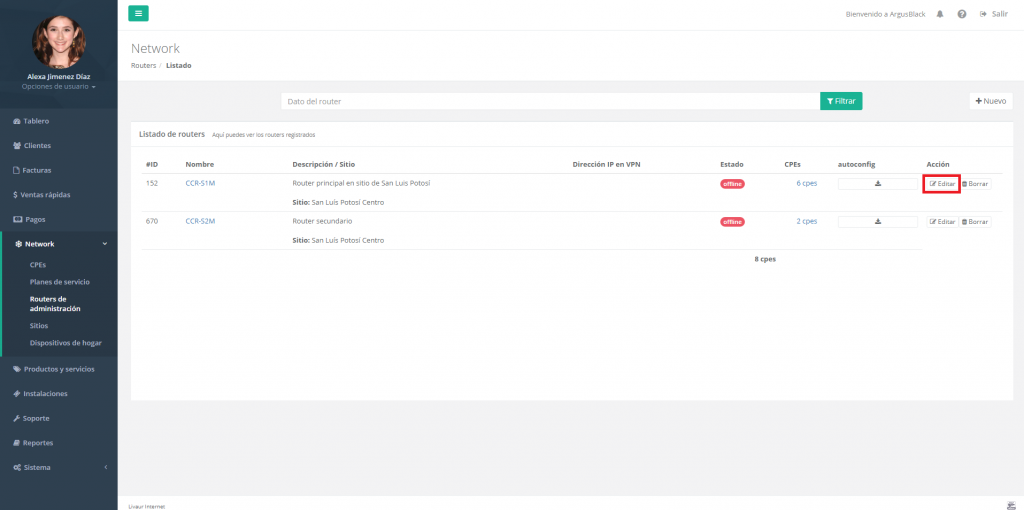Screen dimensions: 1024x510
Task: Open Planes de servicio submenu item
Action: tap(59, 282)
